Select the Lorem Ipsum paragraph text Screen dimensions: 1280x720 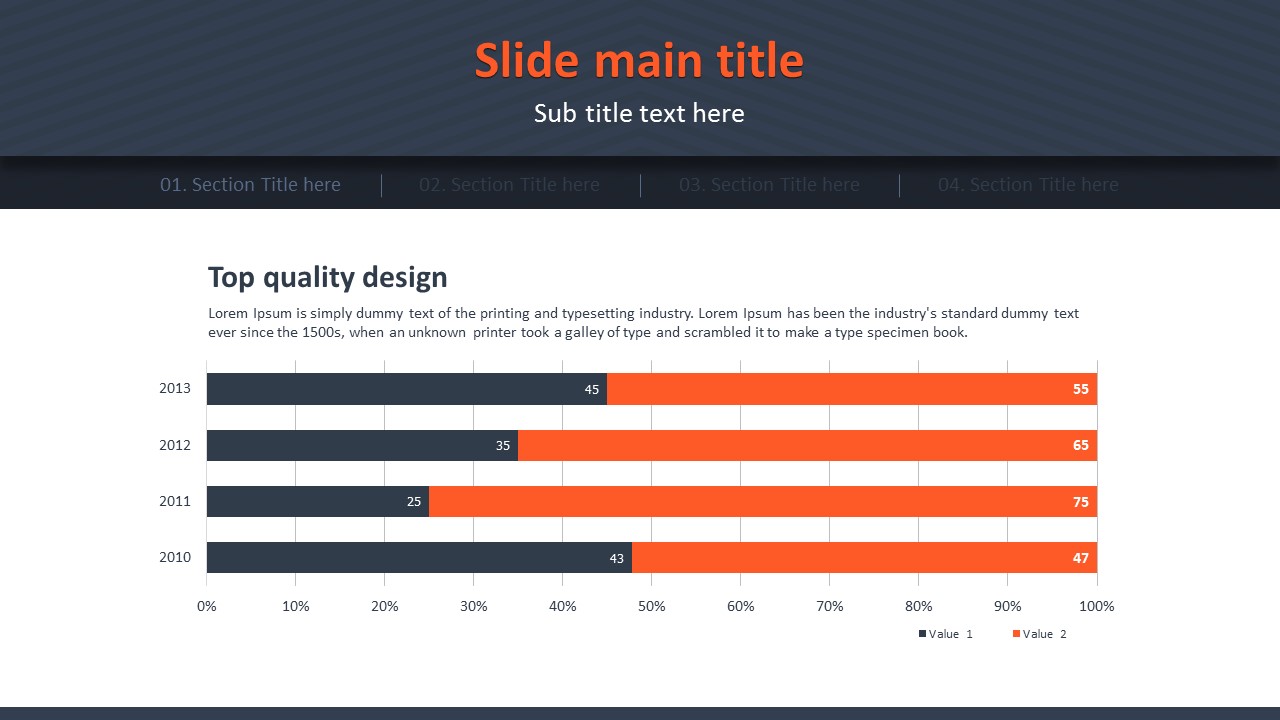[x=643, y=323]
